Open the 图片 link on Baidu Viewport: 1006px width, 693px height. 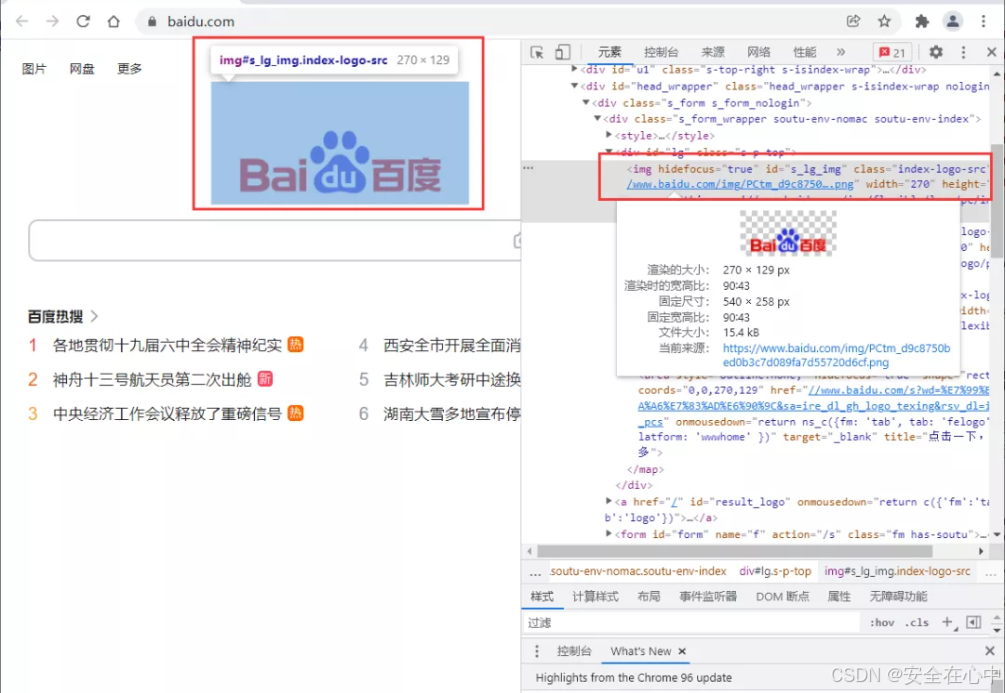(x=34, y=69)
